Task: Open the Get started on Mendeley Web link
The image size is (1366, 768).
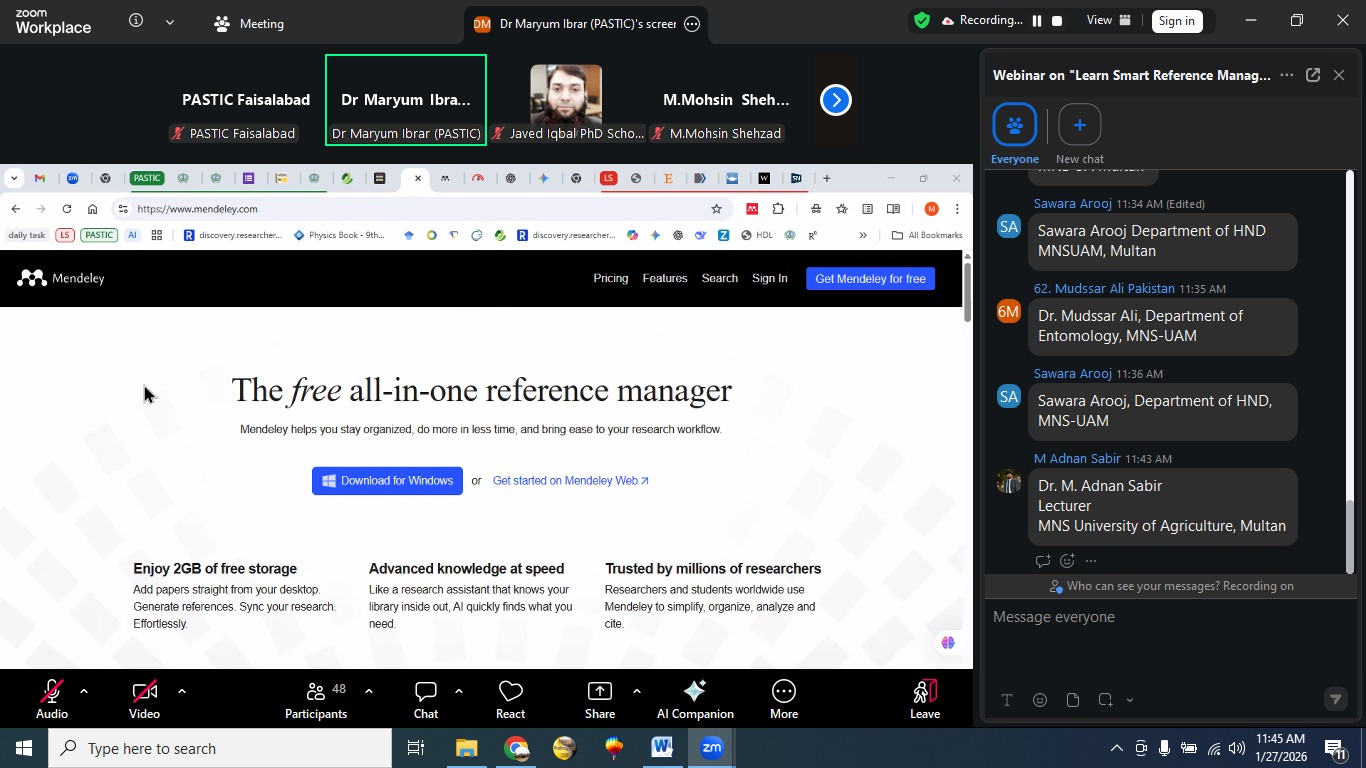Action: [570, 481]
